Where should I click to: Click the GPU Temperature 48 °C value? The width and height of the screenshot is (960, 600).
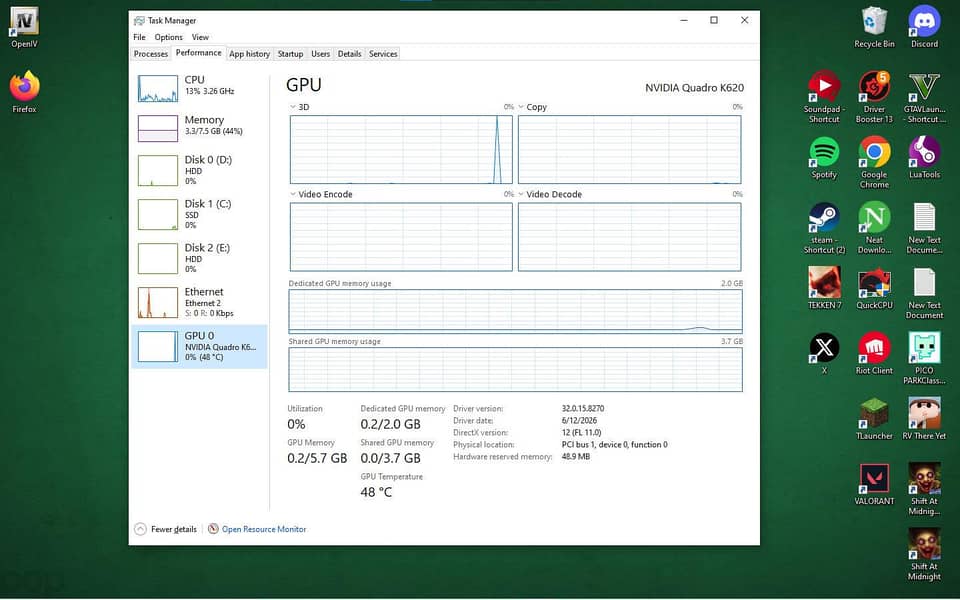tap(376, 492)
